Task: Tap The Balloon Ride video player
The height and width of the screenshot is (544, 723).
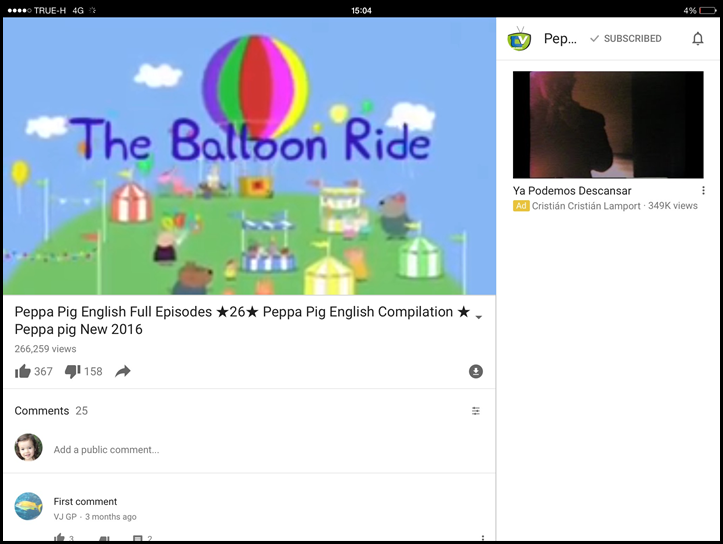Action: tap(249, 156)
